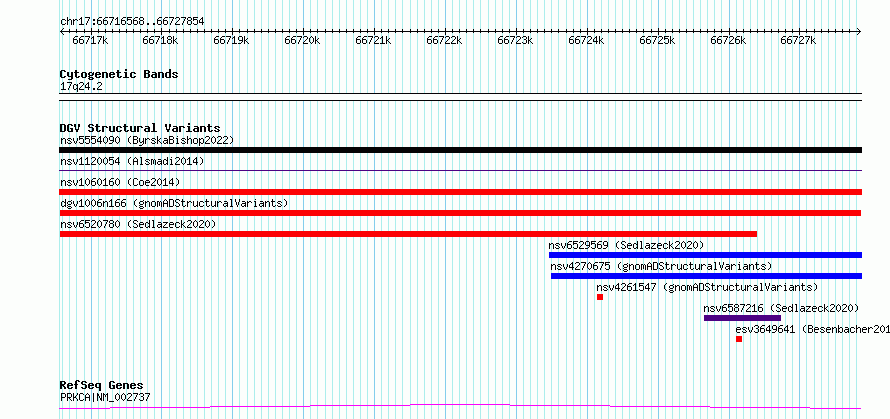Viewport: 890px width, 419px height.
Task: Open the nsv4270675 (gnomADStructuralVariants) label
Action: click(661, 266)
